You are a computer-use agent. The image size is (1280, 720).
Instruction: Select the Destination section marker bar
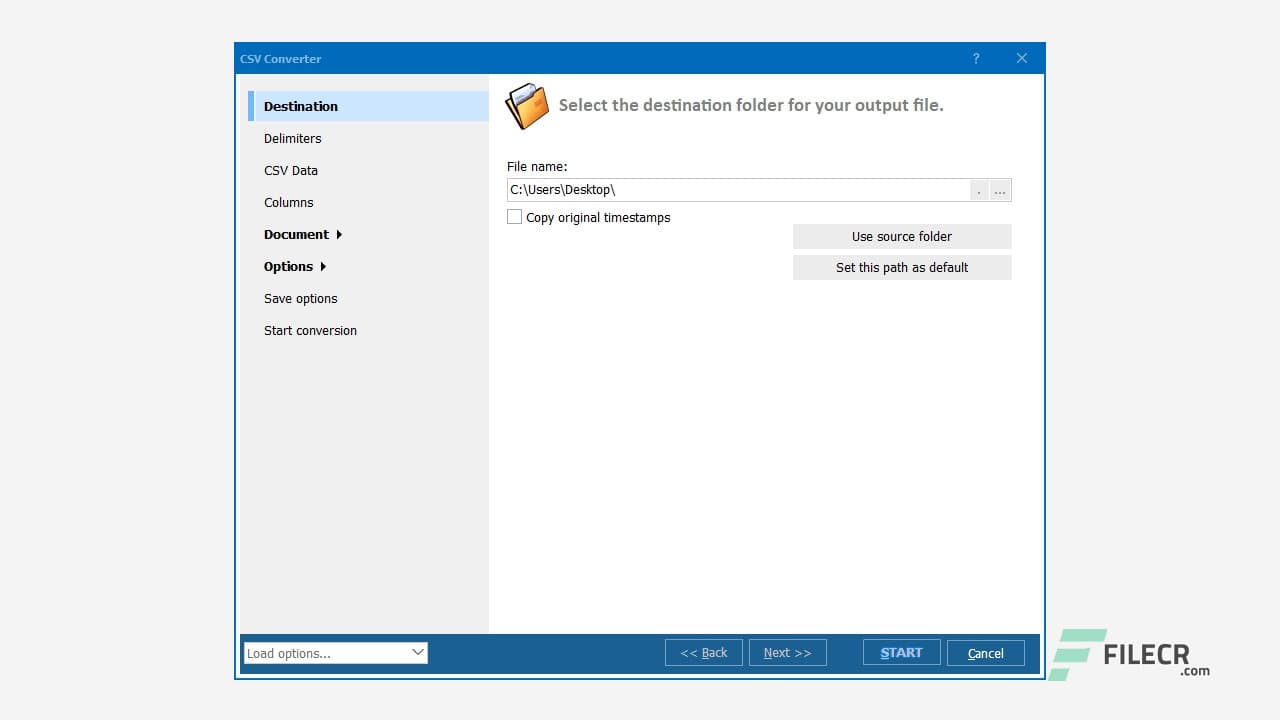(250, 106)
